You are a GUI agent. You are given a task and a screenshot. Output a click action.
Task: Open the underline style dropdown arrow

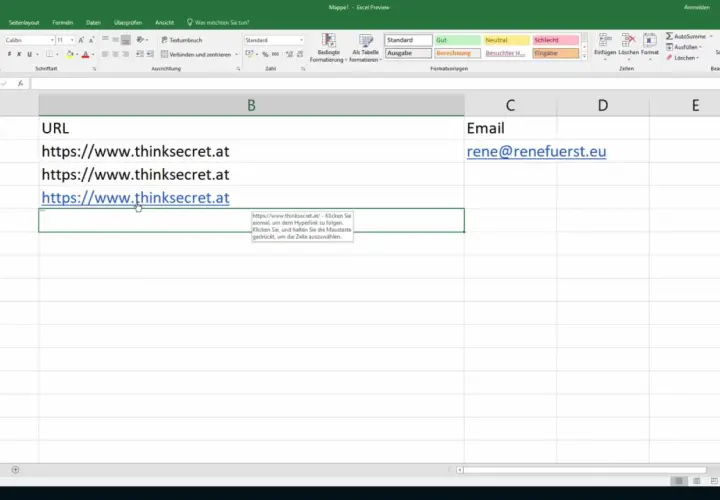(x=37, y=54)
